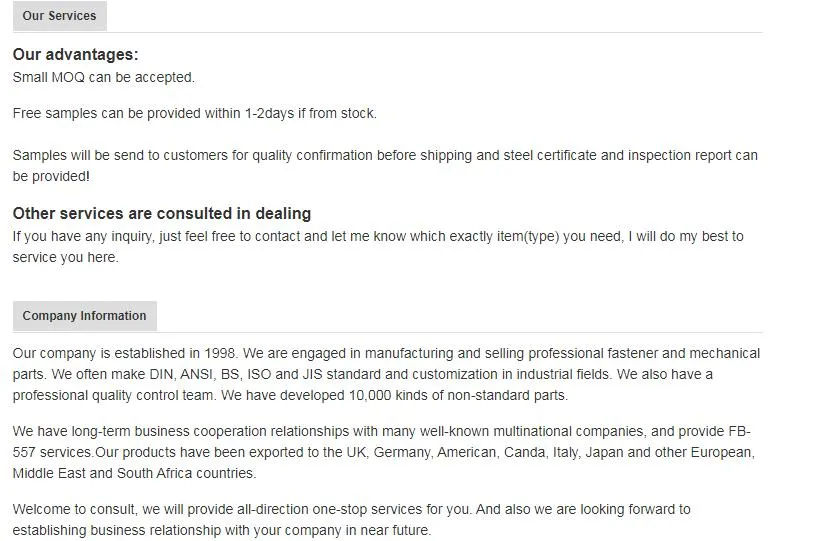Click the free samples within 1-2days sentence
The height and width of the screenshot is (541, 818).
point(194,113)
